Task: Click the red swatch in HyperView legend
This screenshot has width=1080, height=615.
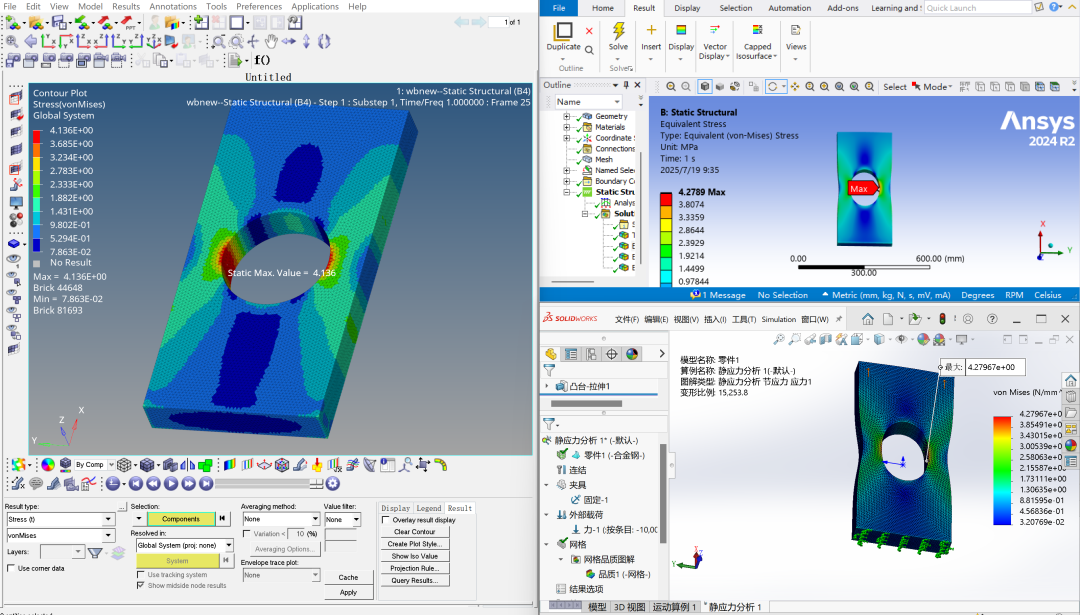Action: (37, 136)
